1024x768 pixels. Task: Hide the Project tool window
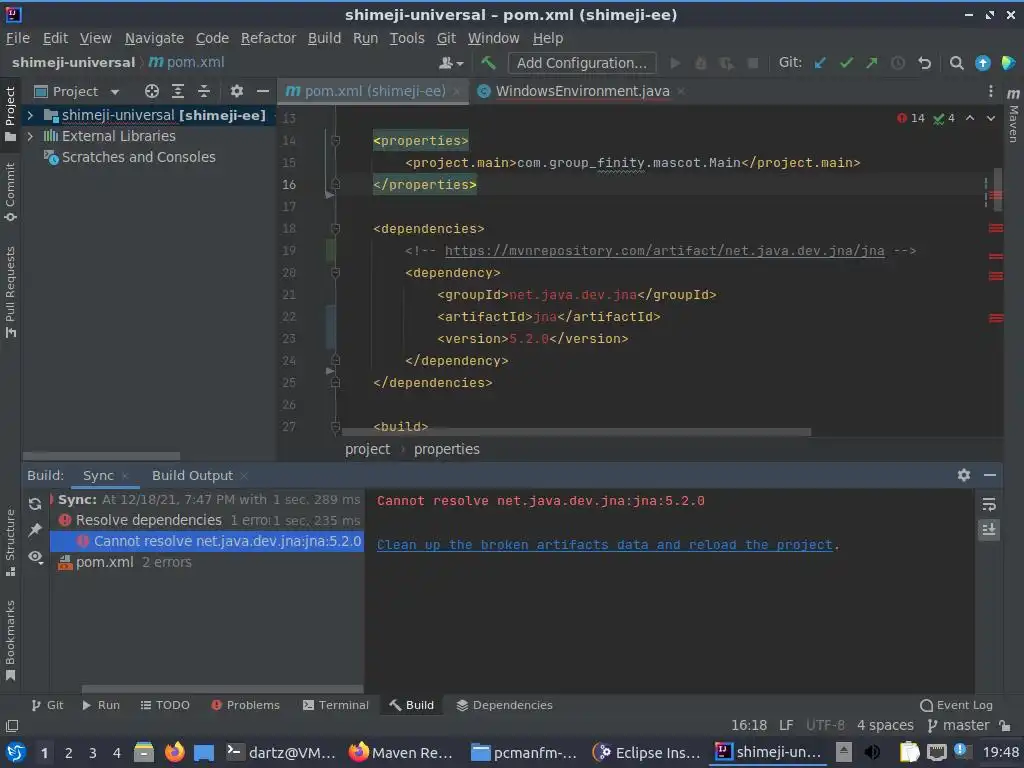[263, 91]
